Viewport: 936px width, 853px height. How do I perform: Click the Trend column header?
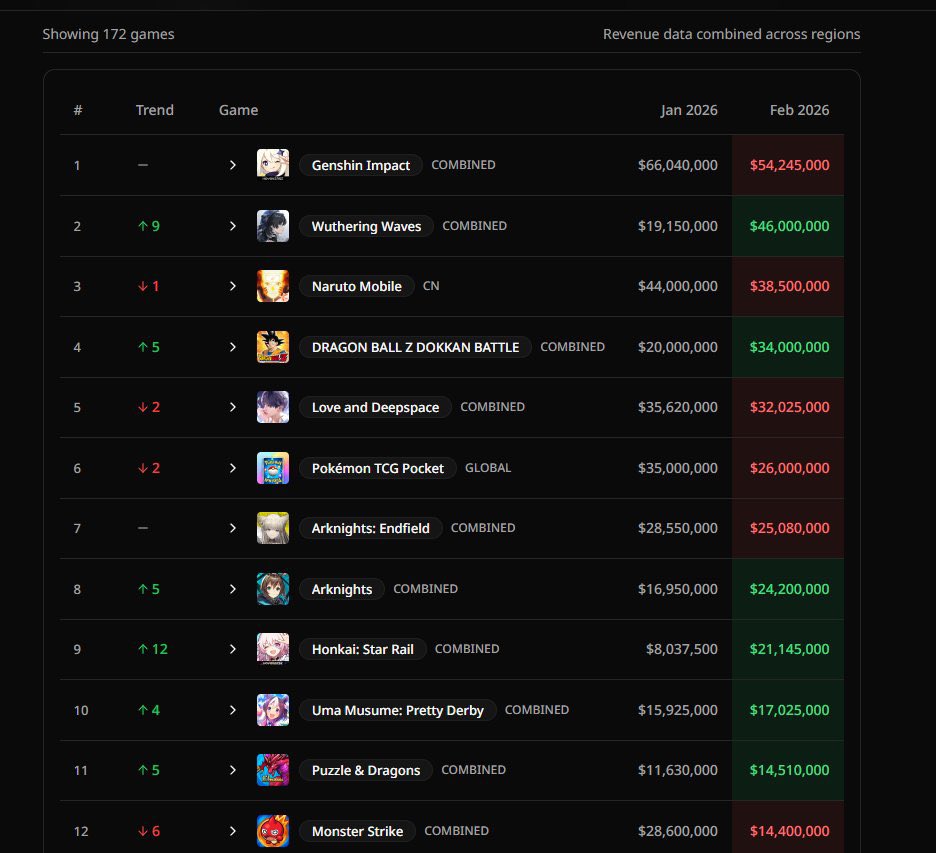[155, 110]
